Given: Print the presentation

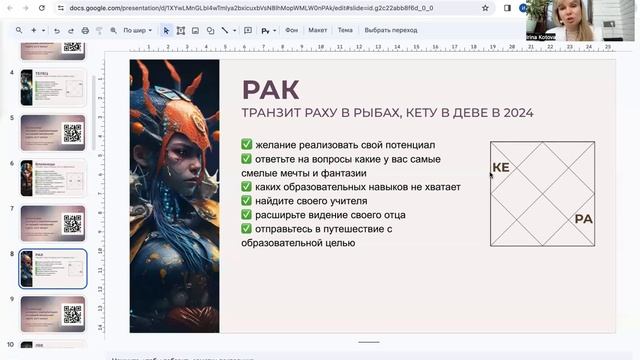Looking at the screenshot, I should [85, 31].
